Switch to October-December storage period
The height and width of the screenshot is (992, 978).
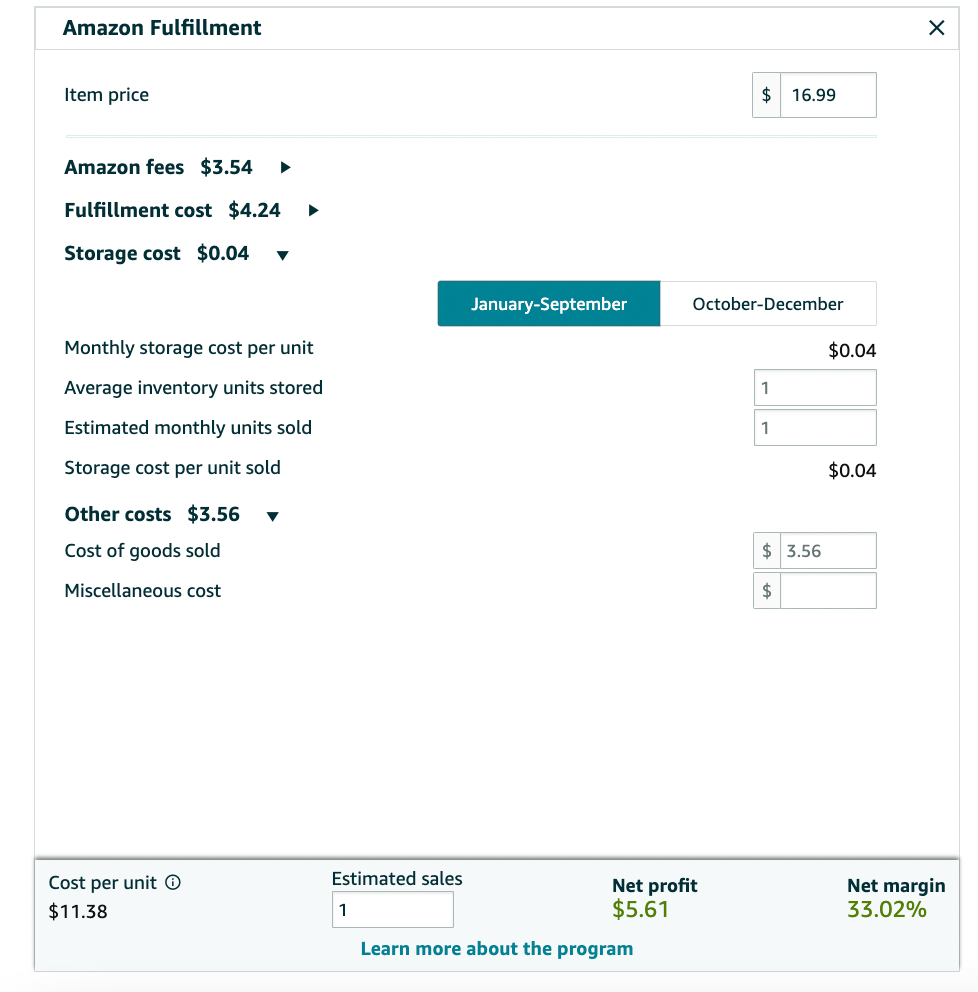768,304
